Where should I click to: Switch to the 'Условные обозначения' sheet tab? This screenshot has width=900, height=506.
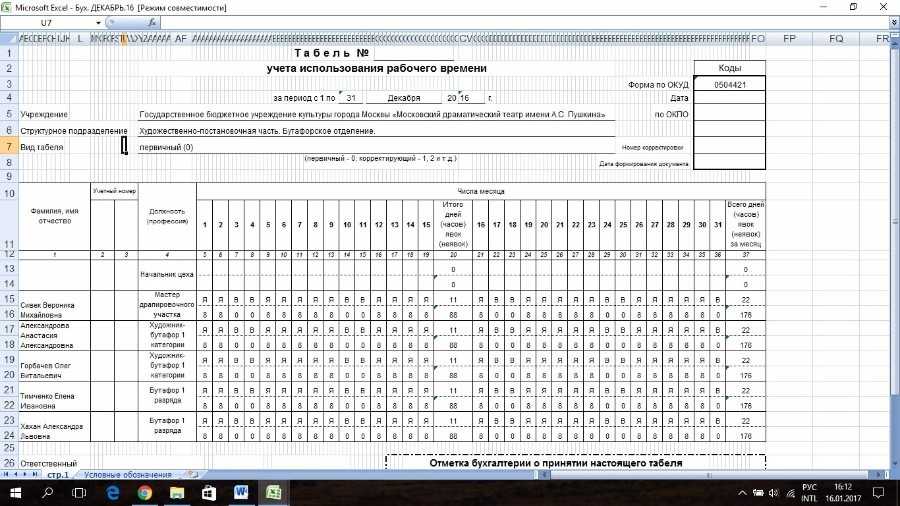(127, 474)
